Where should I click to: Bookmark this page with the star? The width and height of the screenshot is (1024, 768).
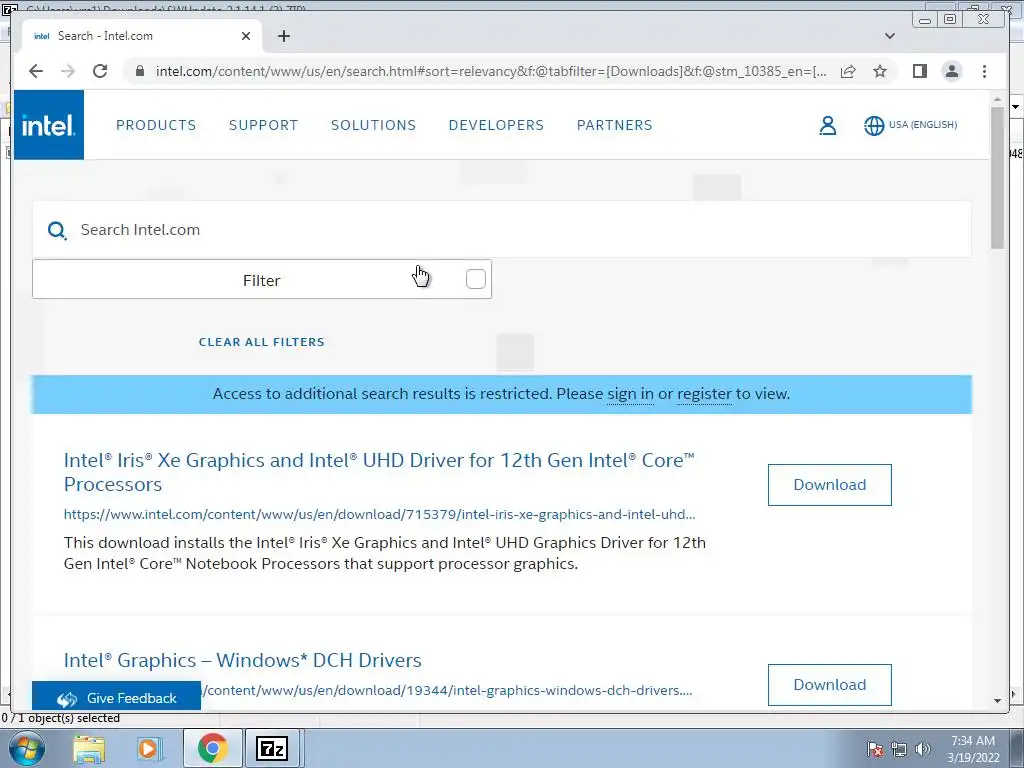pyautogui.click(x=880, y=71)
